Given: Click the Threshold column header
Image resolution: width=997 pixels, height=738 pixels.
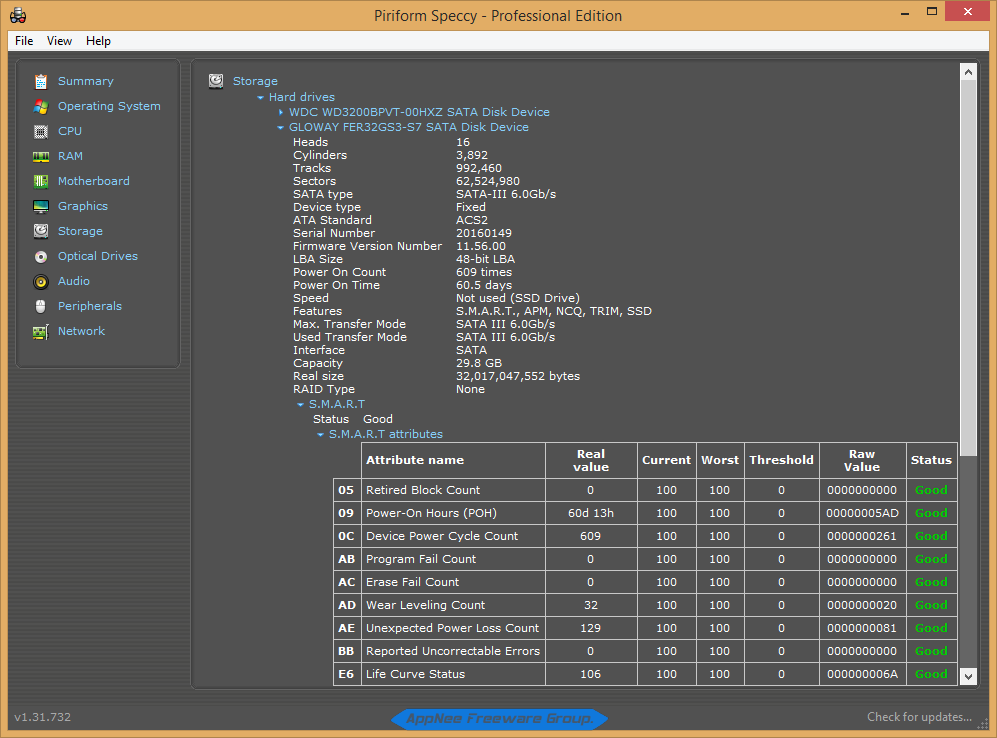Looking at the screenshot, I should [x=781, y=460].
